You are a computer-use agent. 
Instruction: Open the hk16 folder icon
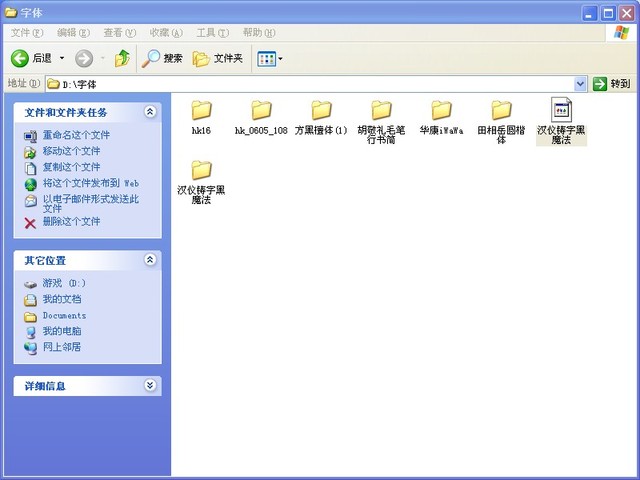coord(201,110)
